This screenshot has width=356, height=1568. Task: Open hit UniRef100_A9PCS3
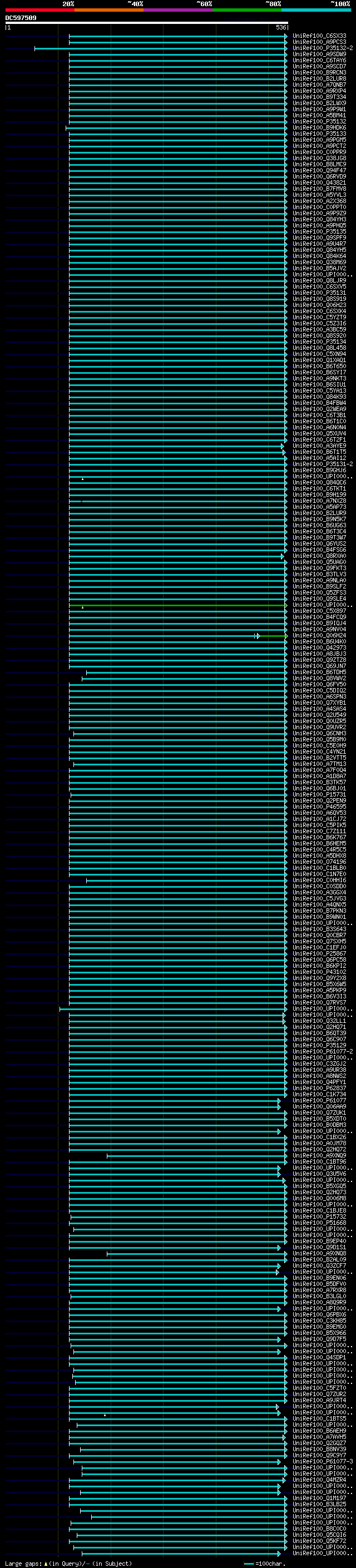pos(319,42)
